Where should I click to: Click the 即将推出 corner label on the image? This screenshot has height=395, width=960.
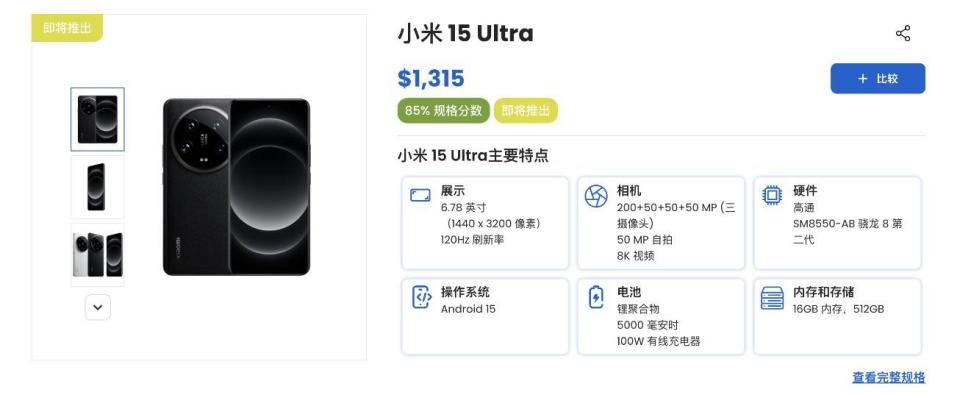tap(67, 28)
